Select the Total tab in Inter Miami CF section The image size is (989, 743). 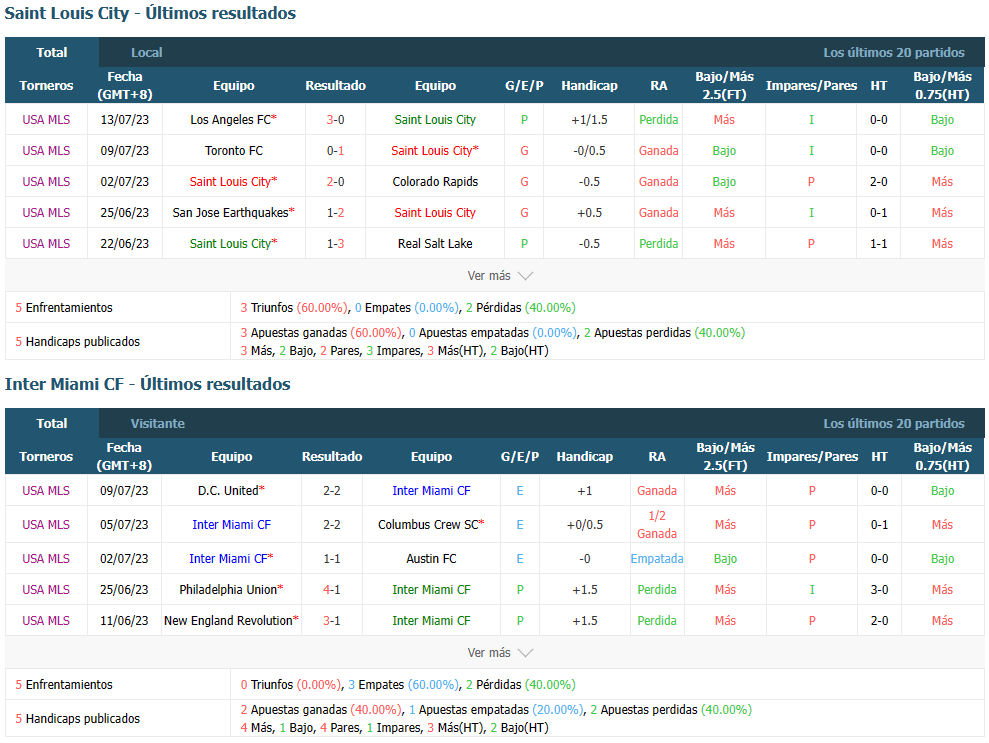point(52,423)
